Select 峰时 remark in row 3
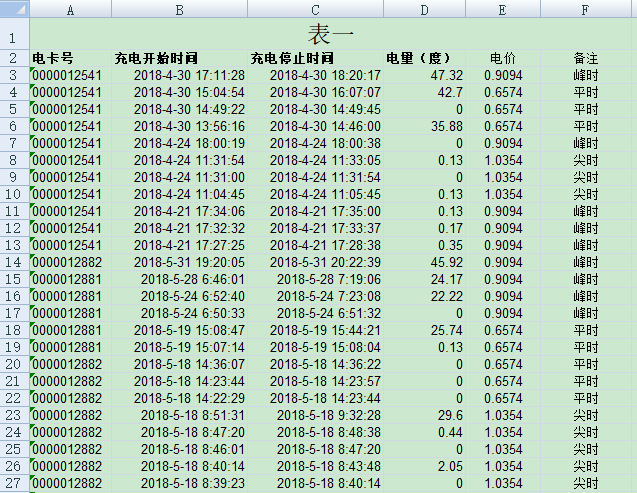 point(585,75)
